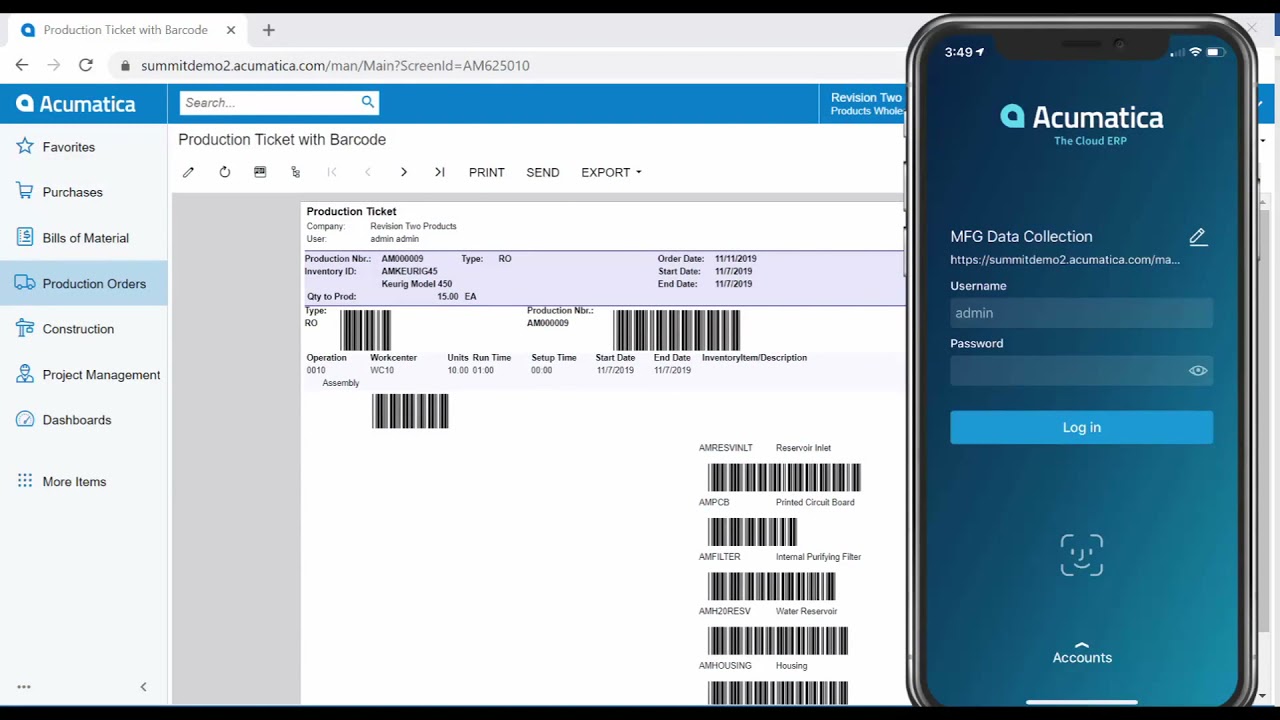Reload the browser page
Screen dimensions: 1280x720
(x=86, y=65)
